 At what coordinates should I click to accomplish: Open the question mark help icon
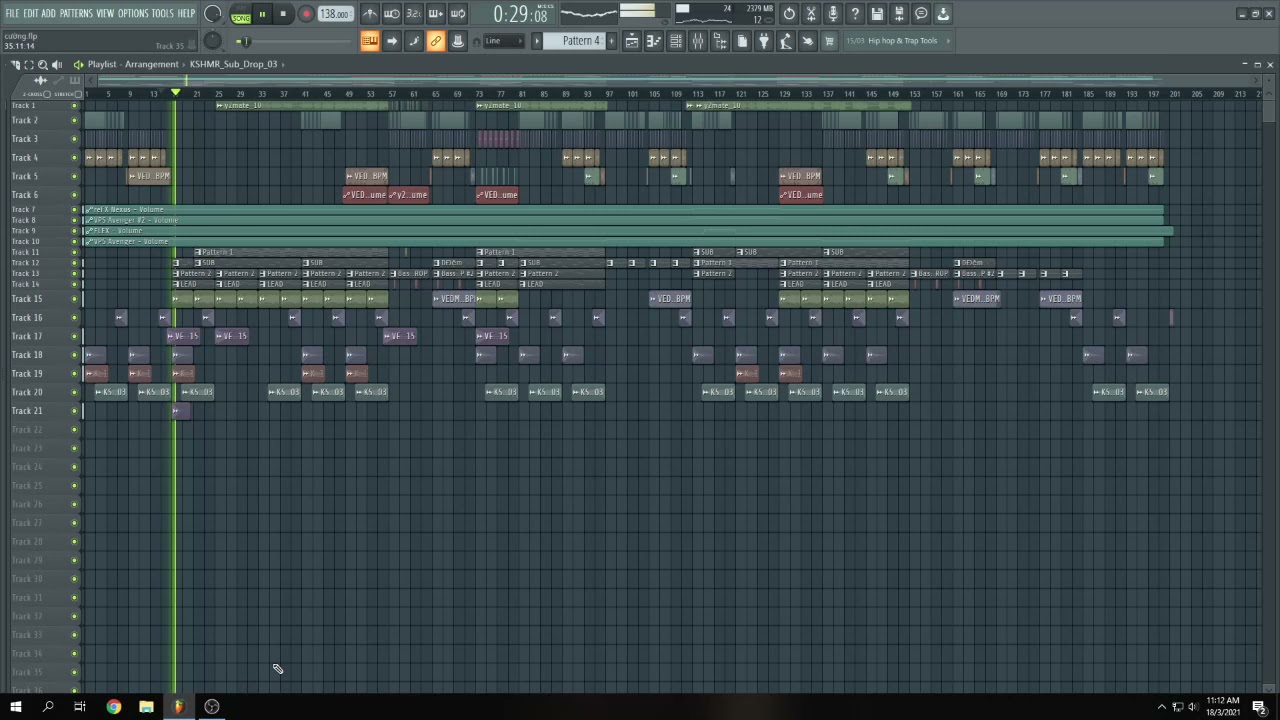855,14
